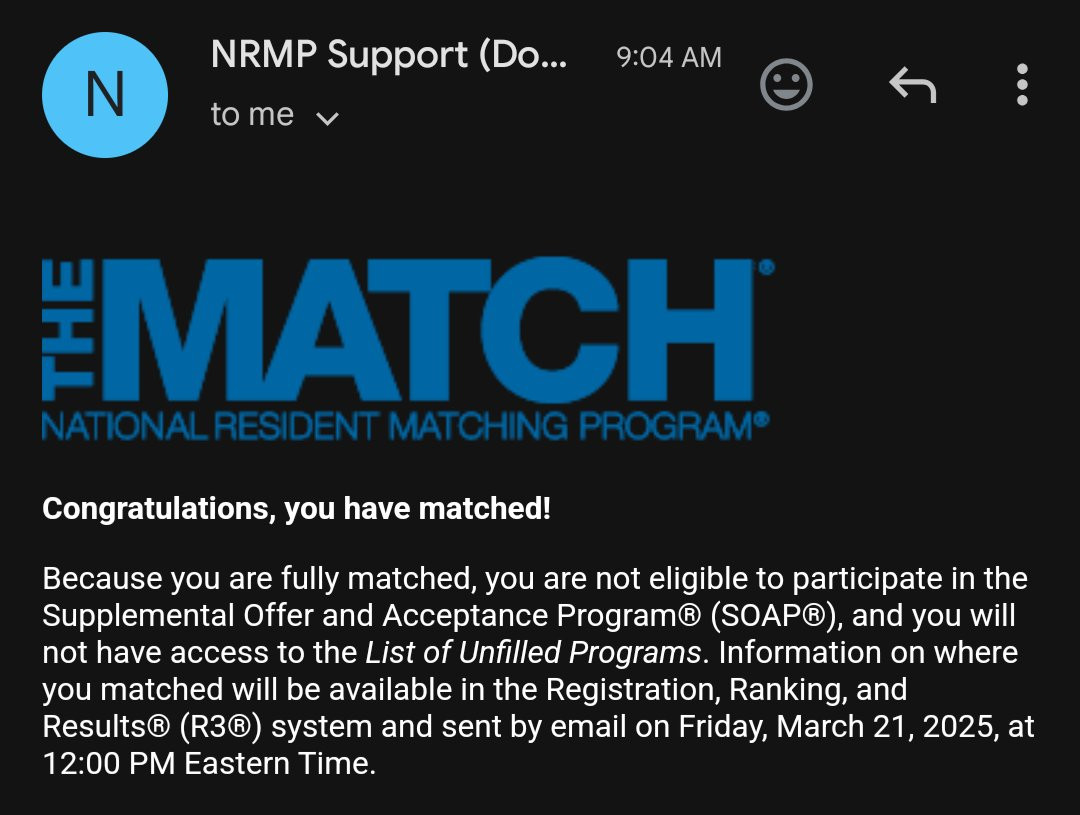Open the large MATCH logo image

(x=408, y=349)
